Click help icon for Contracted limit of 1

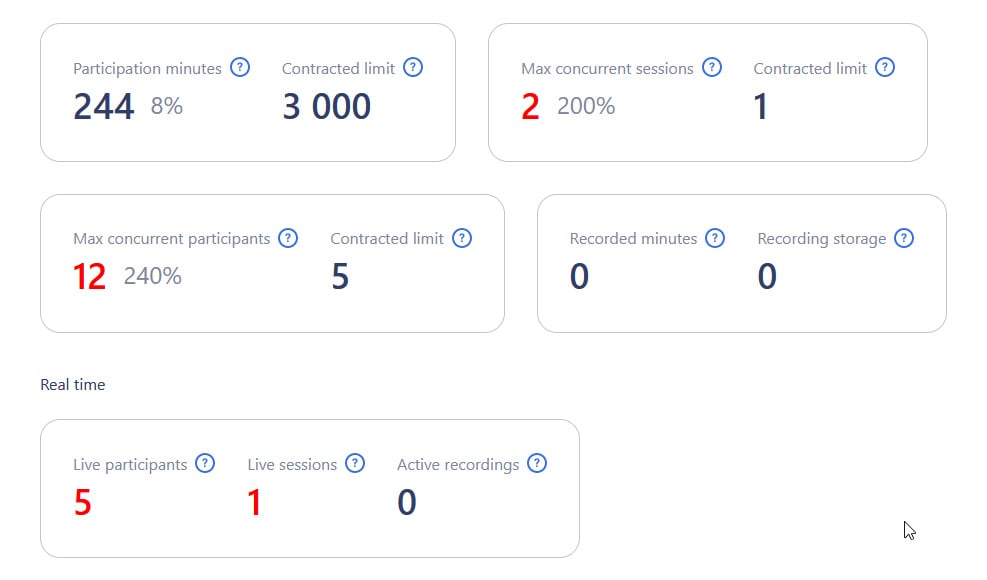click(885, 68)
